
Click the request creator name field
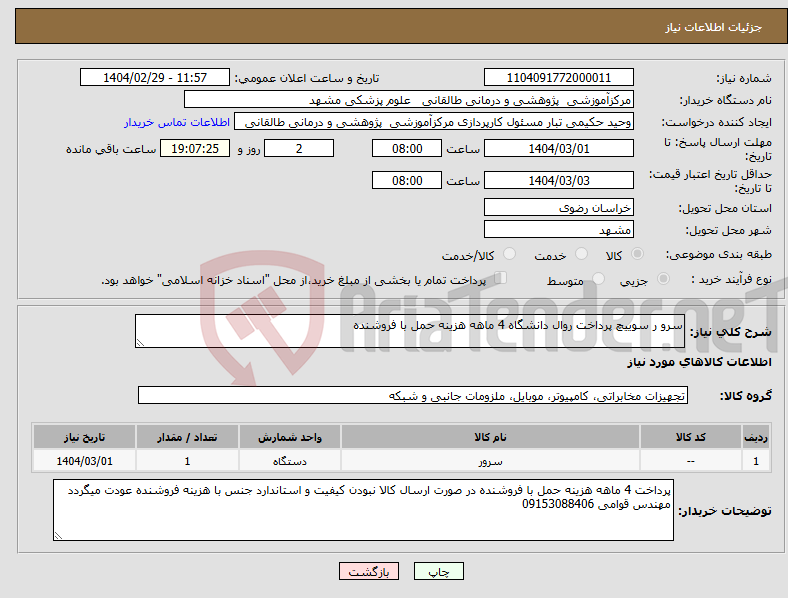(434, 122)
